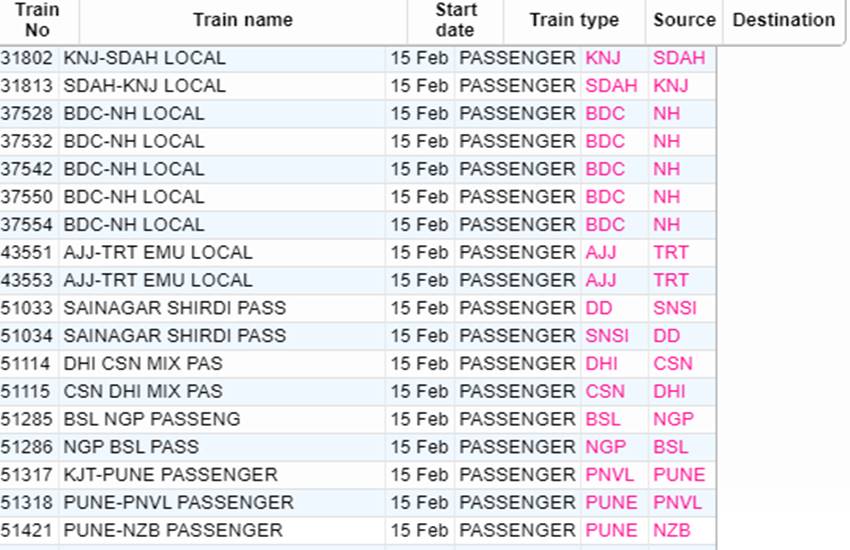Click the Destination column header

783,20
